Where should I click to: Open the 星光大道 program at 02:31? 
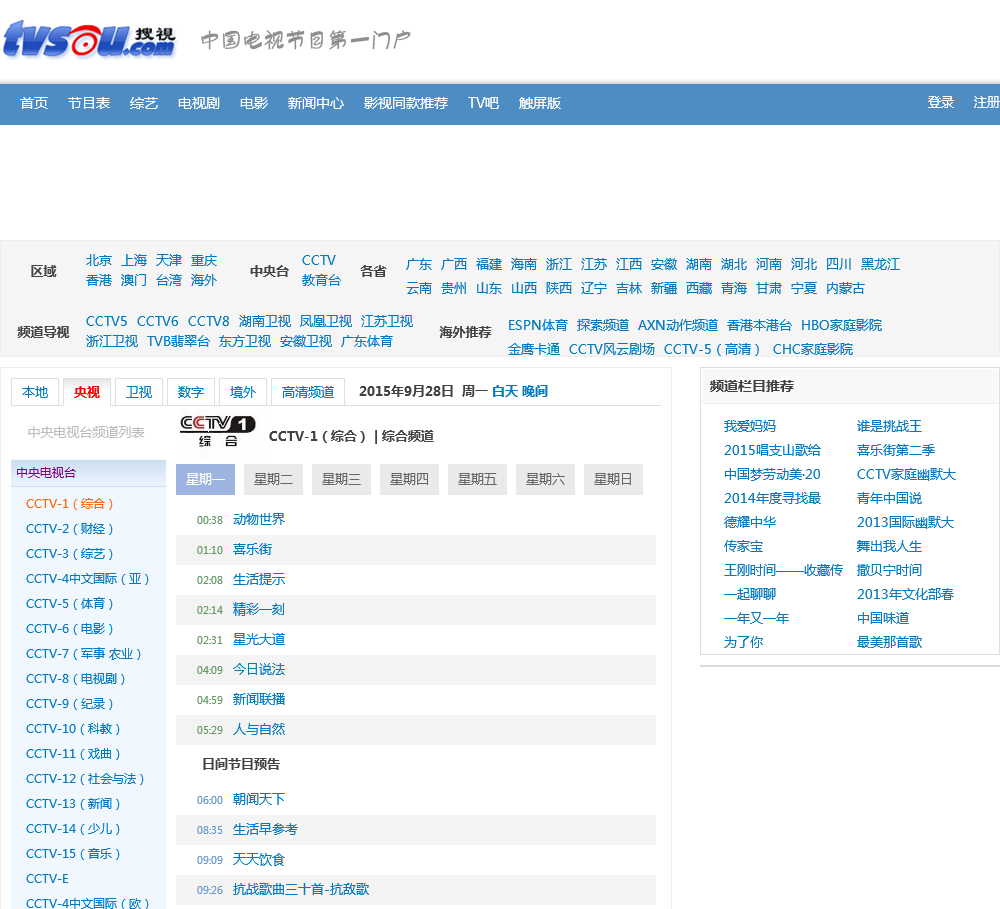(x=259, y=639)
